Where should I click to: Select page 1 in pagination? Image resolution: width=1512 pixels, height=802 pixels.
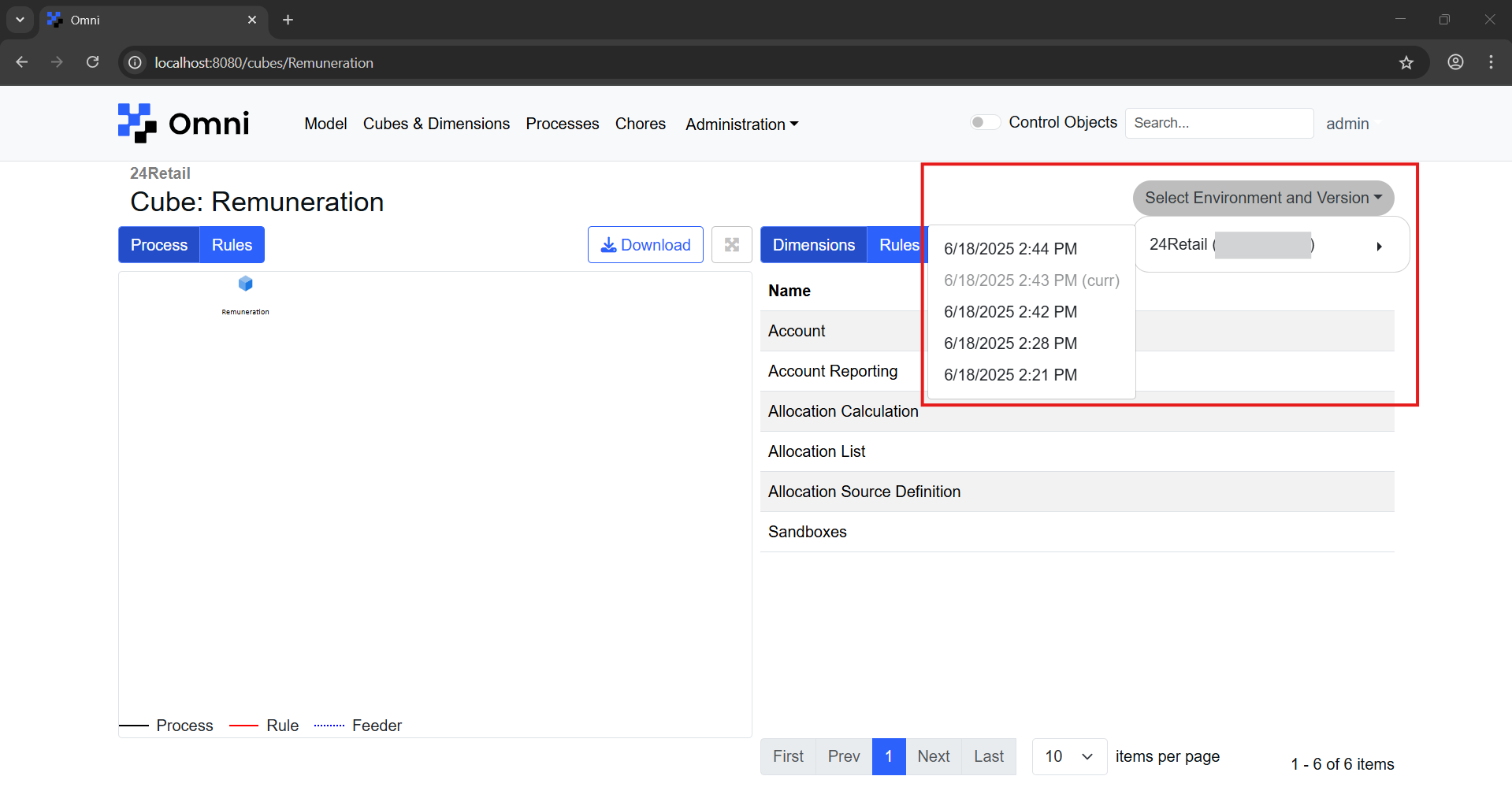tap(889, 756)
